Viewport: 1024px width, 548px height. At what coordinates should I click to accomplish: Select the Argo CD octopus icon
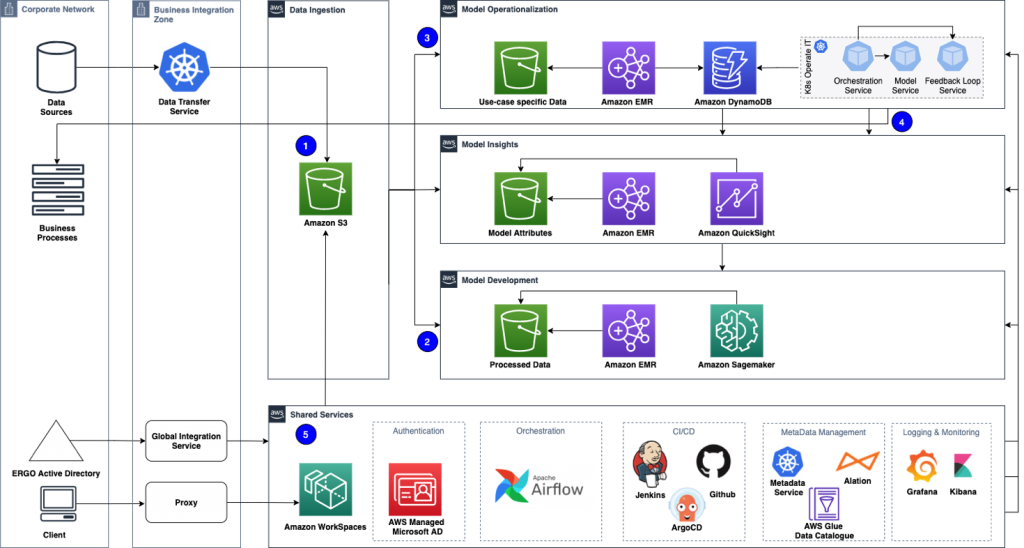pos(685,505)
